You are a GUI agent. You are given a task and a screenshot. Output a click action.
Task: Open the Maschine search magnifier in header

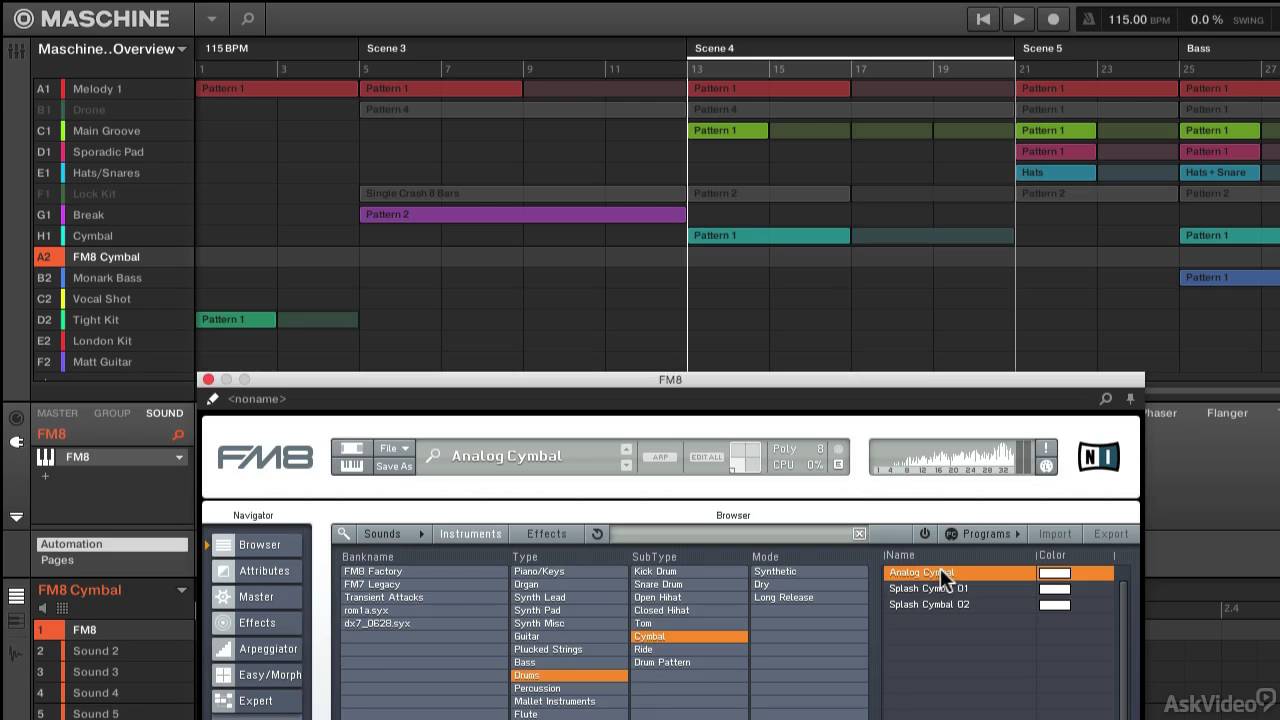pos(248,18)
